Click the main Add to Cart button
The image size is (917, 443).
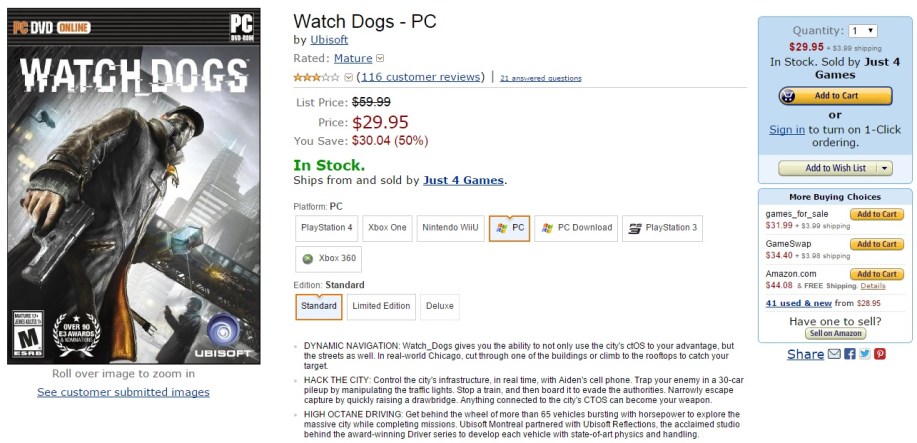point(834,96)
